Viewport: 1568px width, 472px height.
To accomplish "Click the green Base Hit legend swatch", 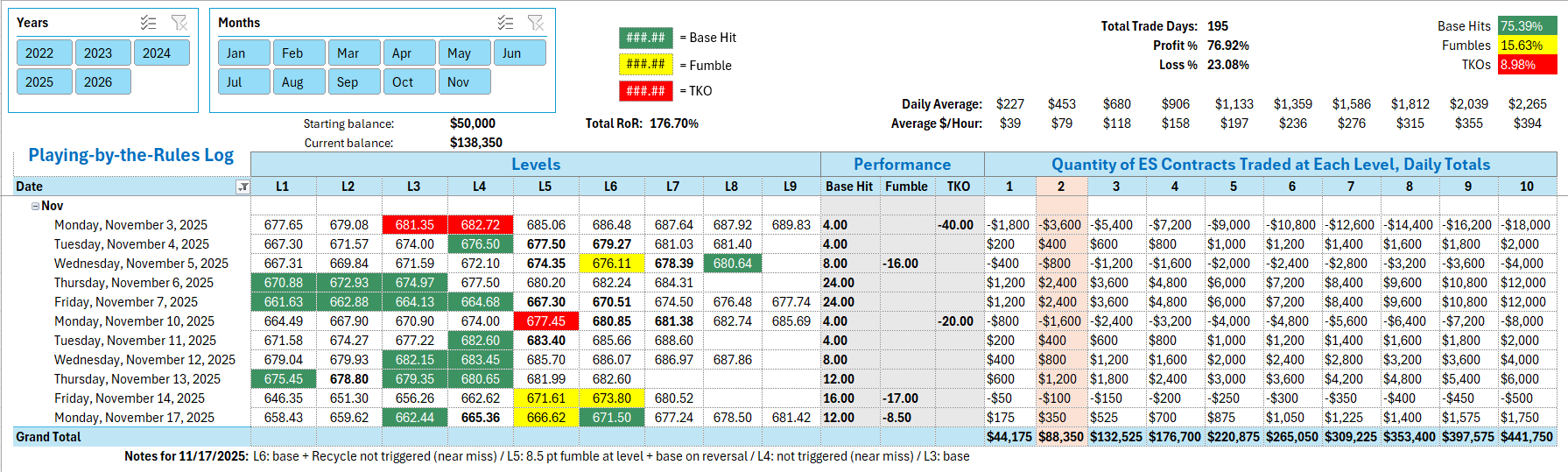I will (x=645, y=38).
